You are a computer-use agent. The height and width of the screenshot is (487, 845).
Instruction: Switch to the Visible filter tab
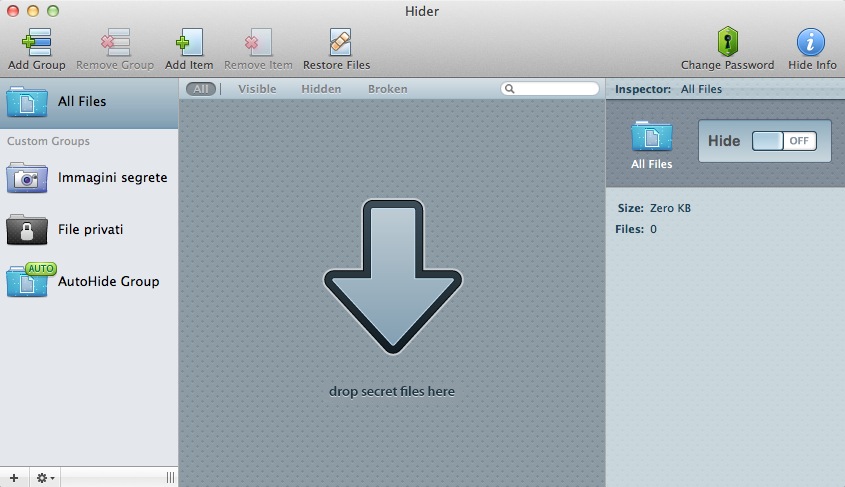click(x=257, y=89)
